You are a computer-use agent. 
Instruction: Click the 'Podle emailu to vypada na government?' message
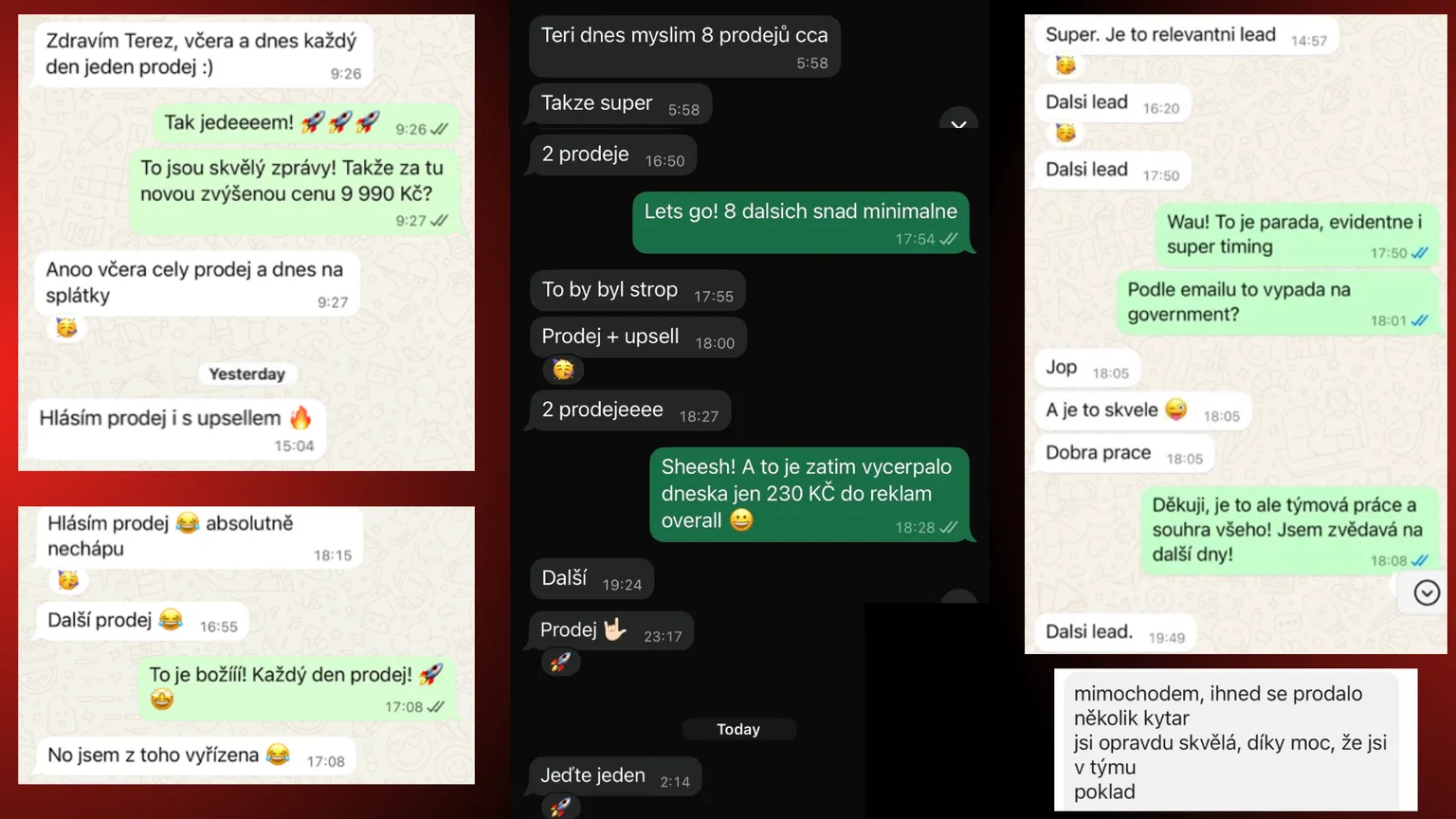click(1277, 302)
